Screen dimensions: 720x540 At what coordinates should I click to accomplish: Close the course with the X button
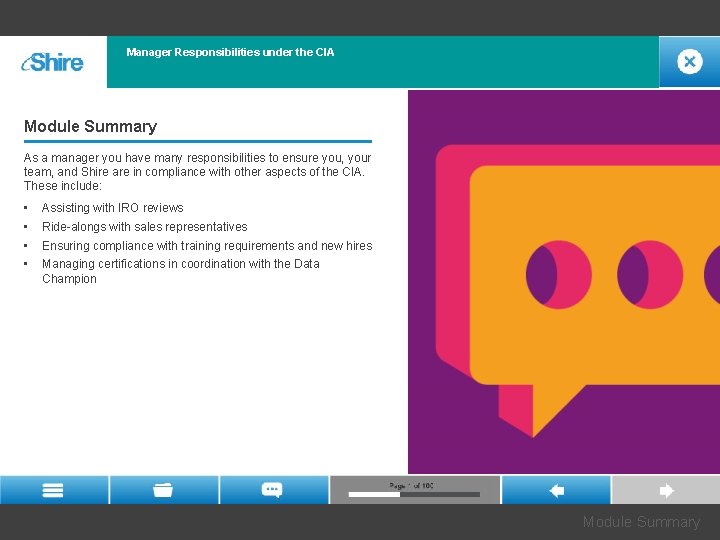[689, 62]
